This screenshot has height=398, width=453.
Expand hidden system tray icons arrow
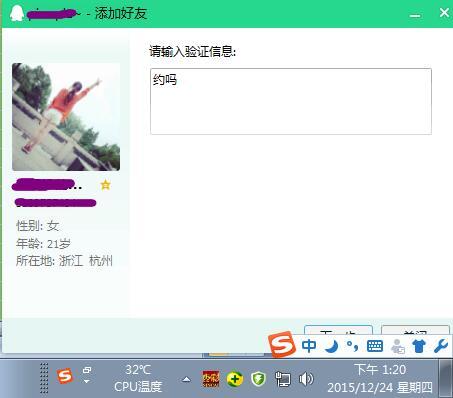(186, 379)
